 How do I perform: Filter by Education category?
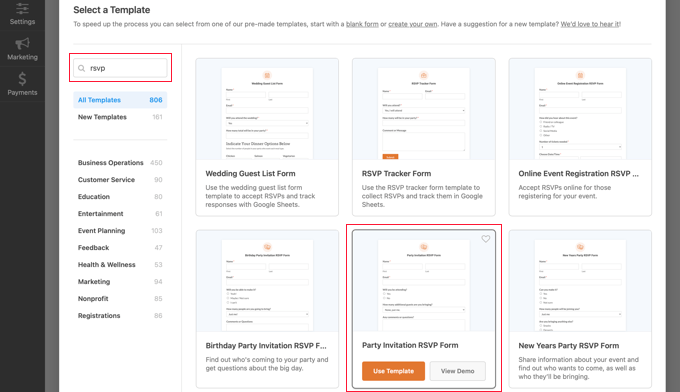click(x=120, y=196)
